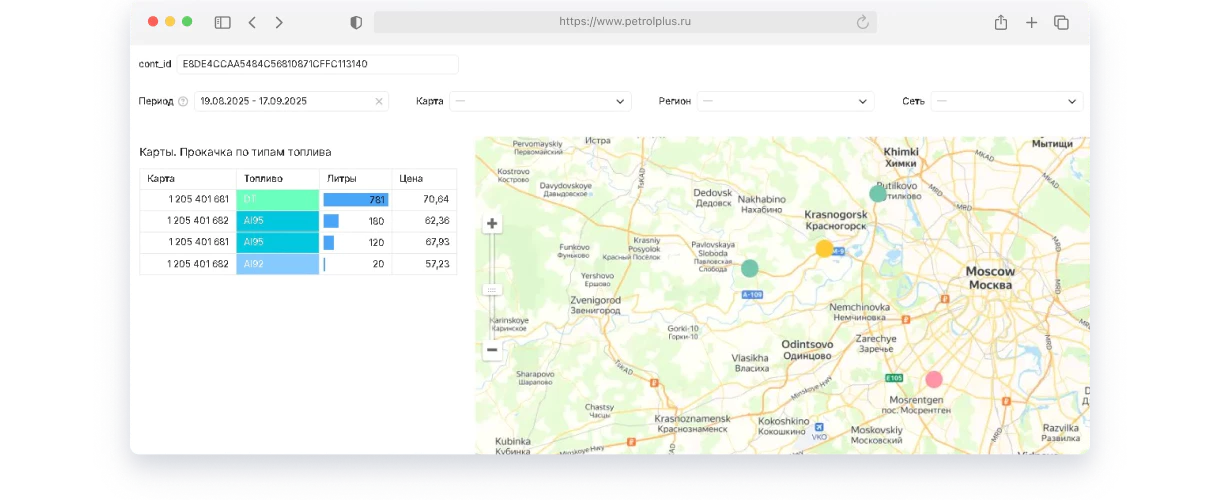Show tab overview icon
This screenshot has width=1220, height=500.
[1062, 22]
